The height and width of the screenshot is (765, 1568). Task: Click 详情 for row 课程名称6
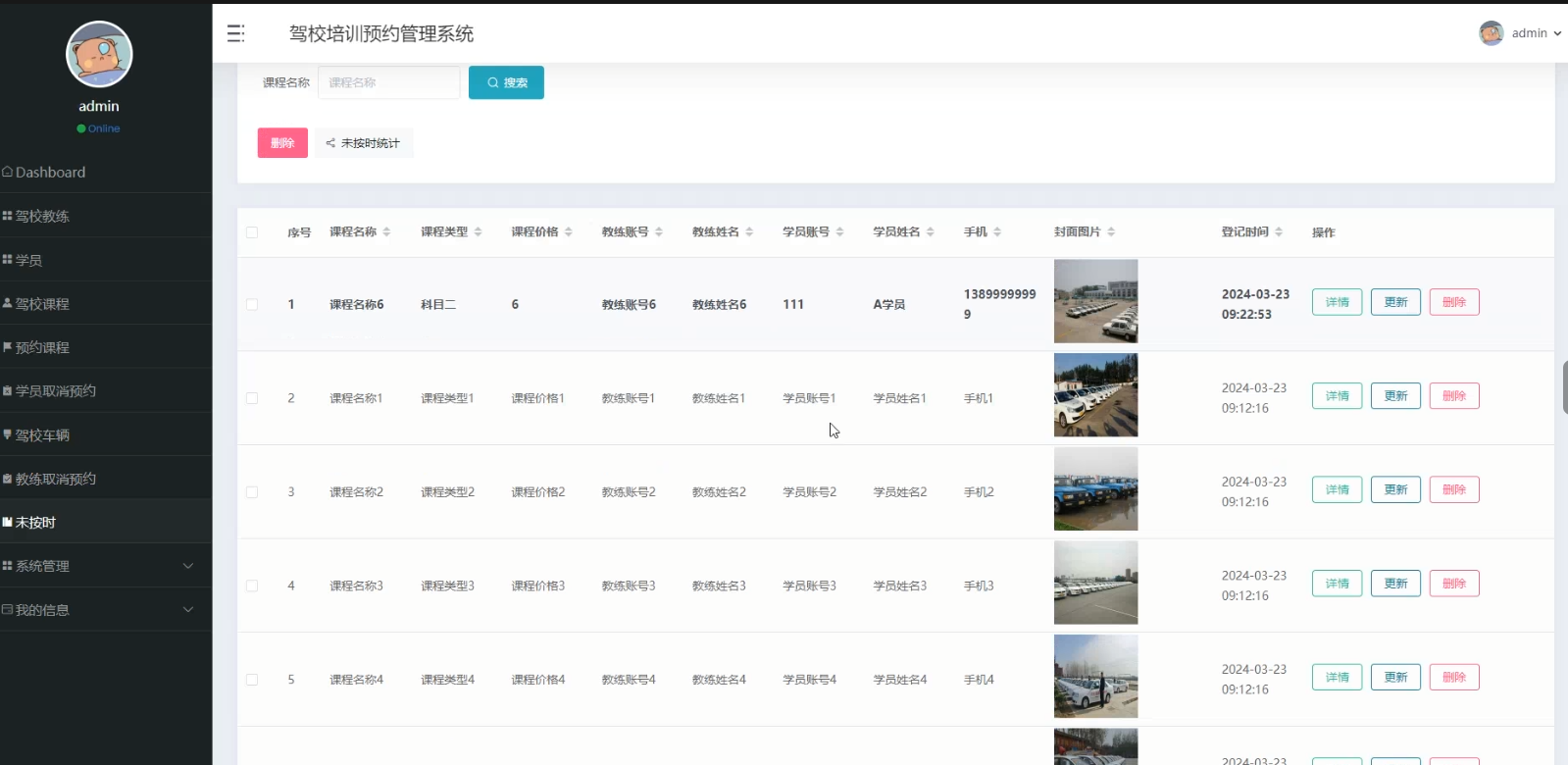pyautogui.click(x=1337, y=302)
